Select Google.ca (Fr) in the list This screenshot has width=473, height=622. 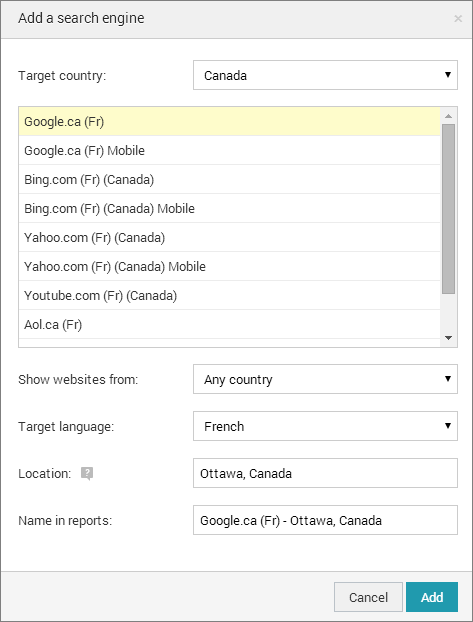pyautogui.click(x=229, y=121)
